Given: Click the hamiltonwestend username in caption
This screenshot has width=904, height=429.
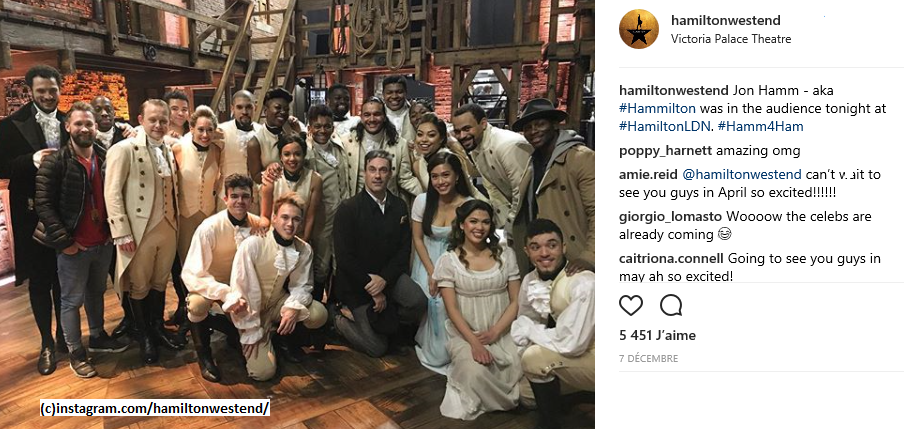Looking at the screenshot, I should [672, 91].
